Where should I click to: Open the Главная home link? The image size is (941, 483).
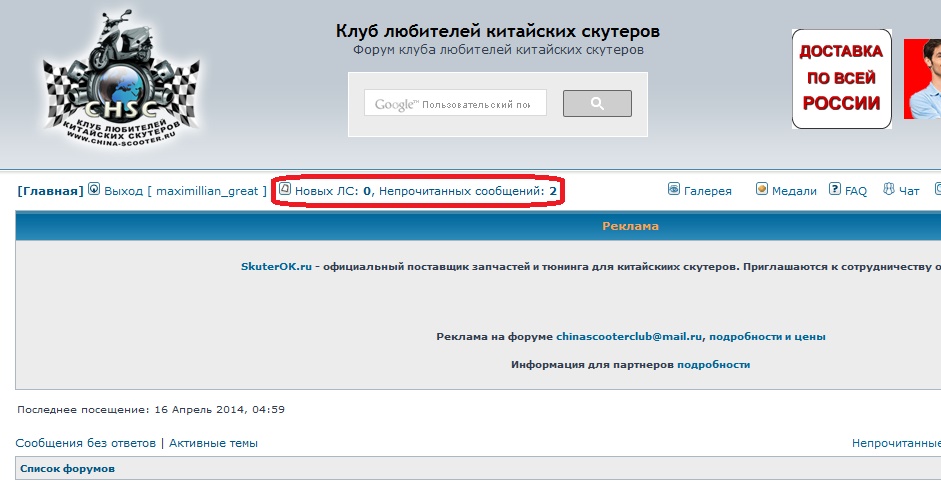click(51, 191)
